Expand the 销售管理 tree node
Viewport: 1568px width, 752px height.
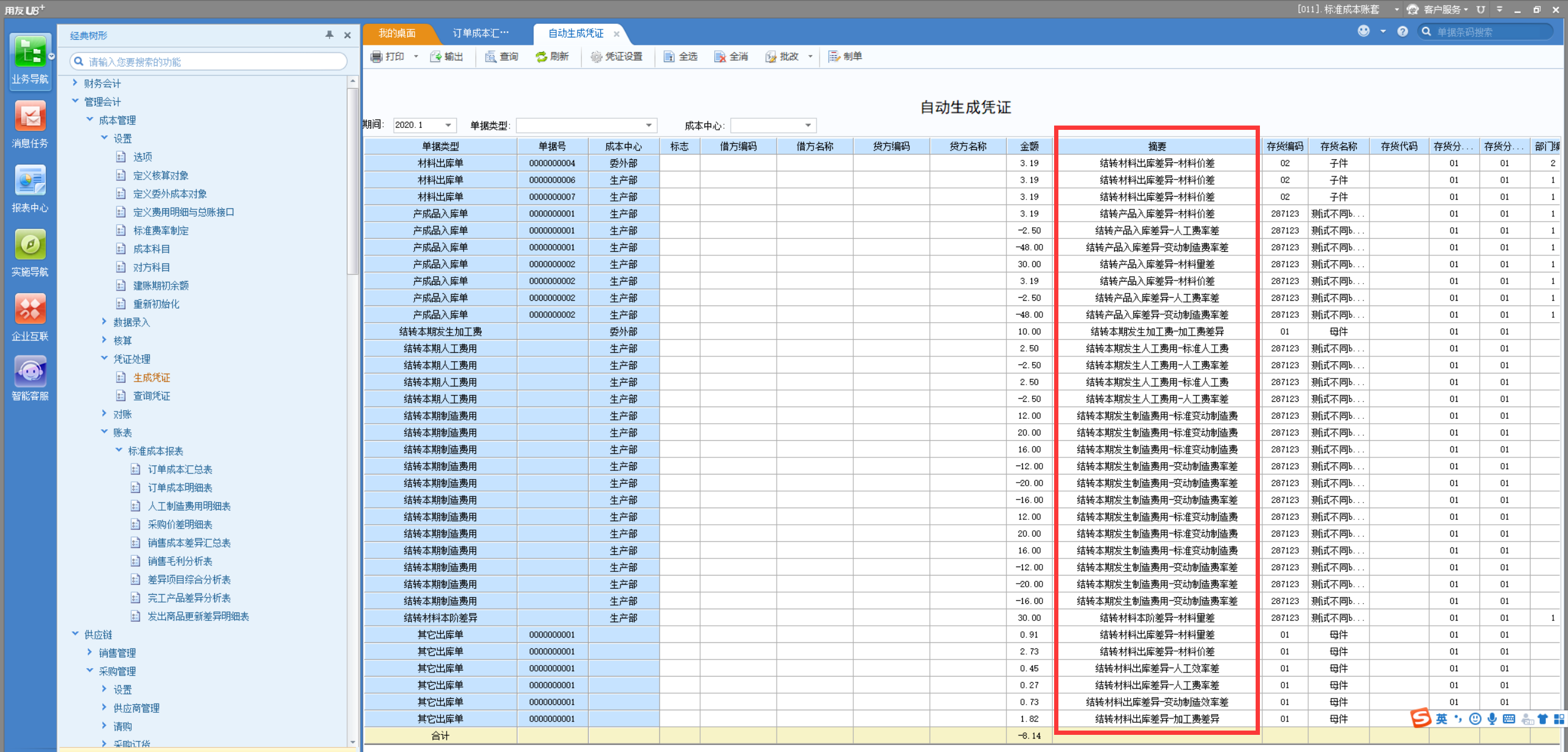90,652
